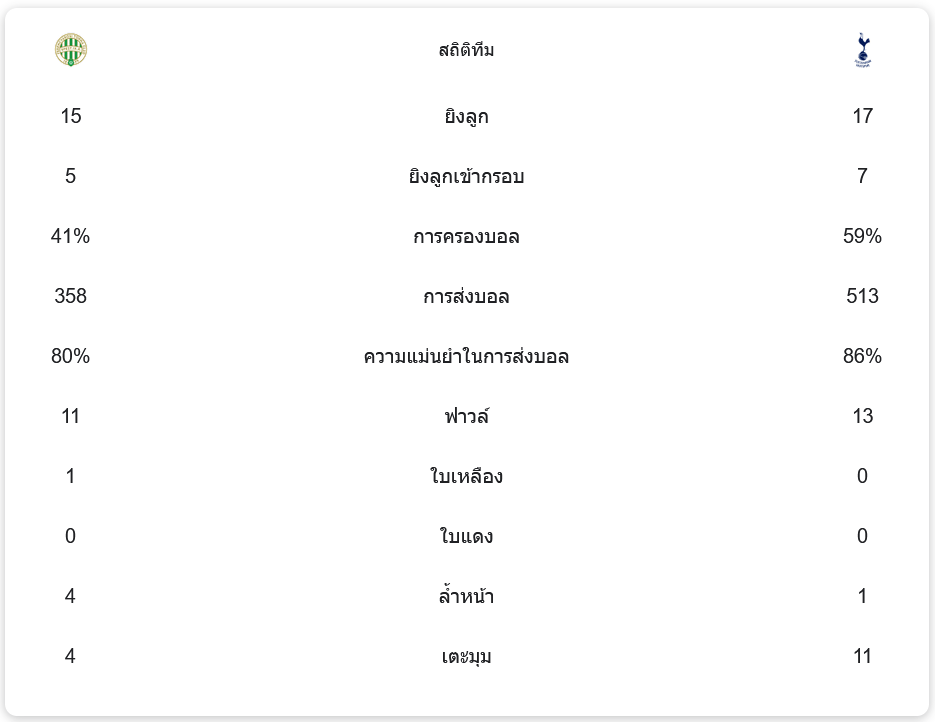The width and height of the screenshot is (935, 722).
Task: Click the Tottenham Hotspur team crest
Action: pyautogui.click(x=862, y=50)
